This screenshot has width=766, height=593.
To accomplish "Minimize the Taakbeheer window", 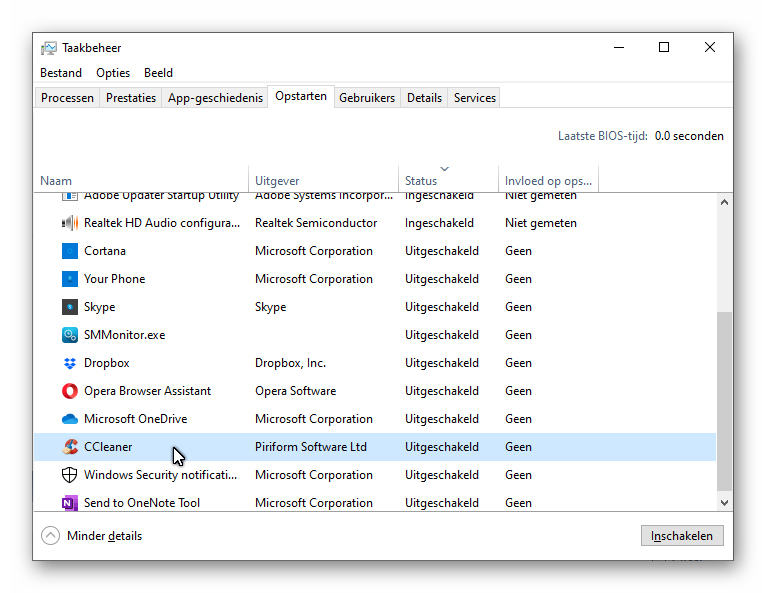I will click(x=619, y=47).
